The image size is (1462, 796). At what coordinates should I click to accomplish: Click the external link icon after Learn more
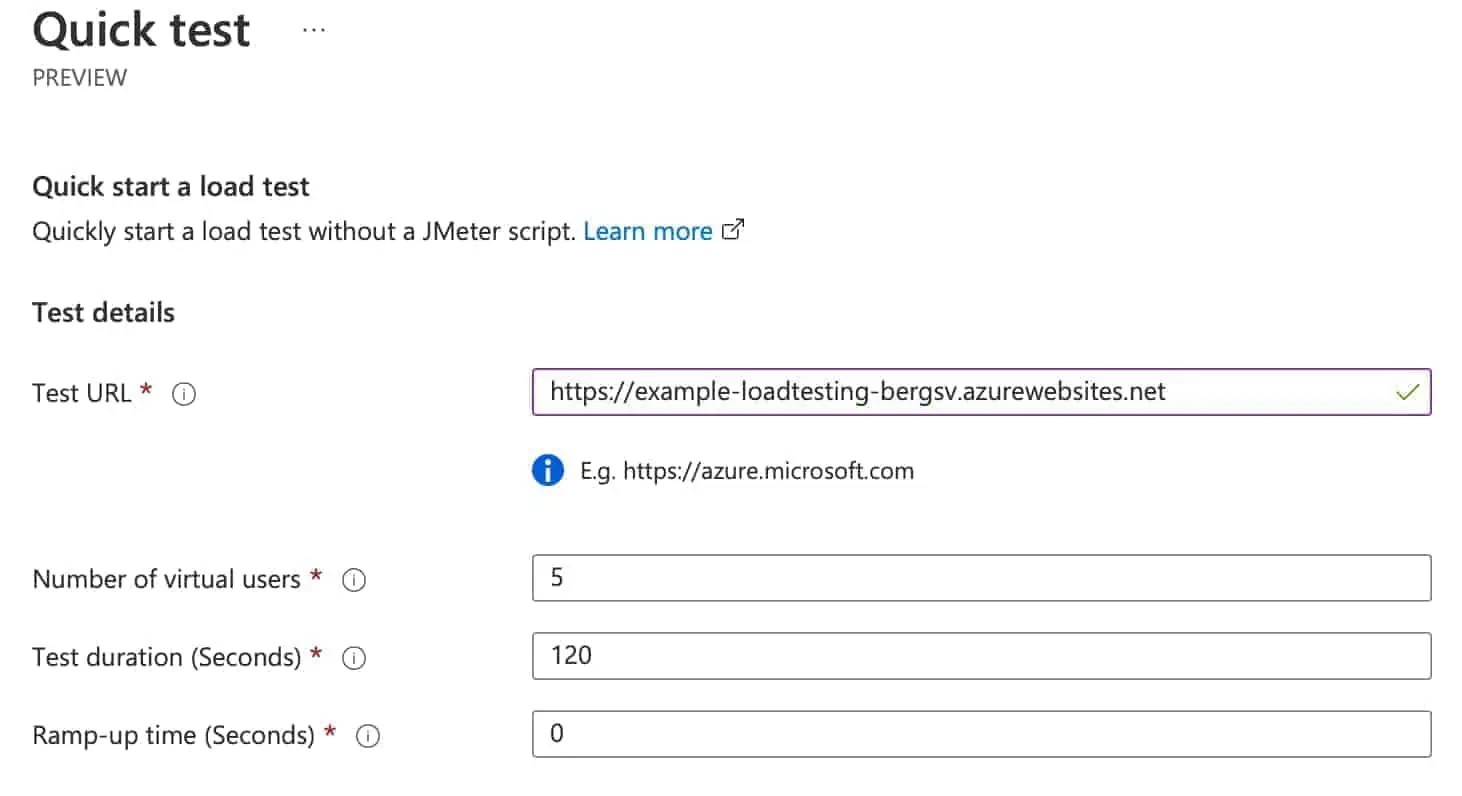733,230
